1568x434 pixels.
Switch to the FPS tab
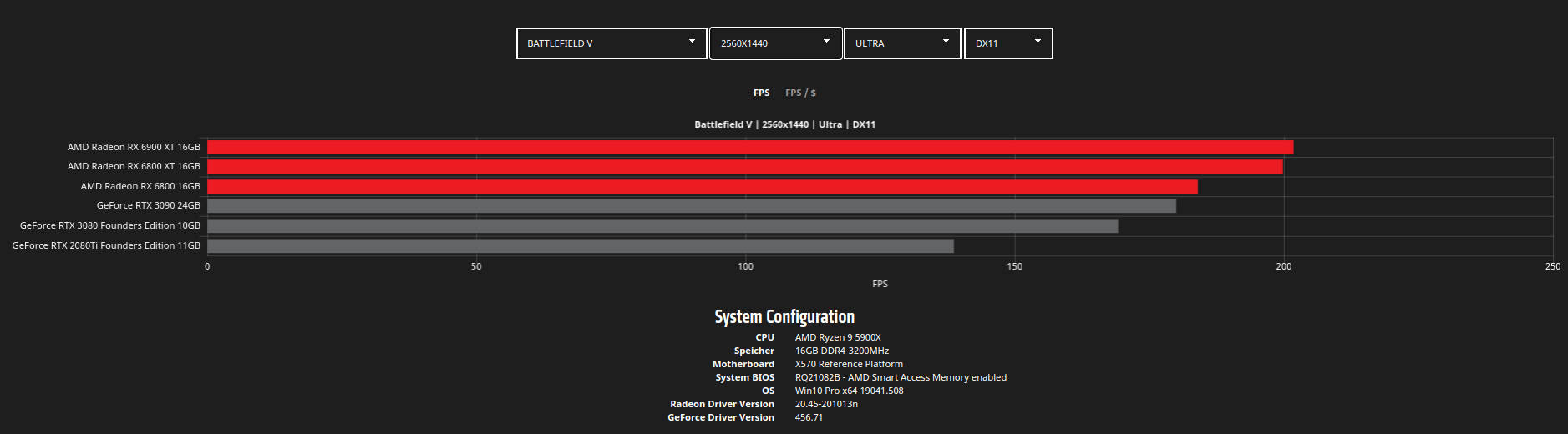[x=762, y=93]
